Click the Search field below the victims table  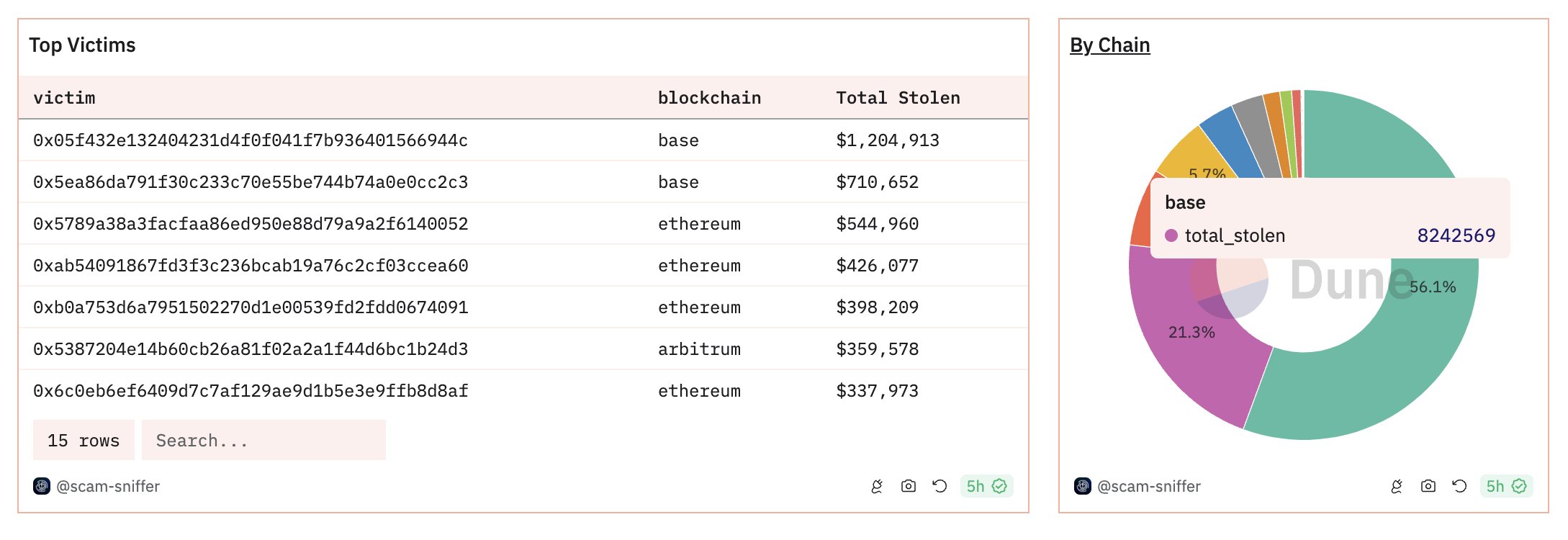pyautogui.click(x=263, y=441)
